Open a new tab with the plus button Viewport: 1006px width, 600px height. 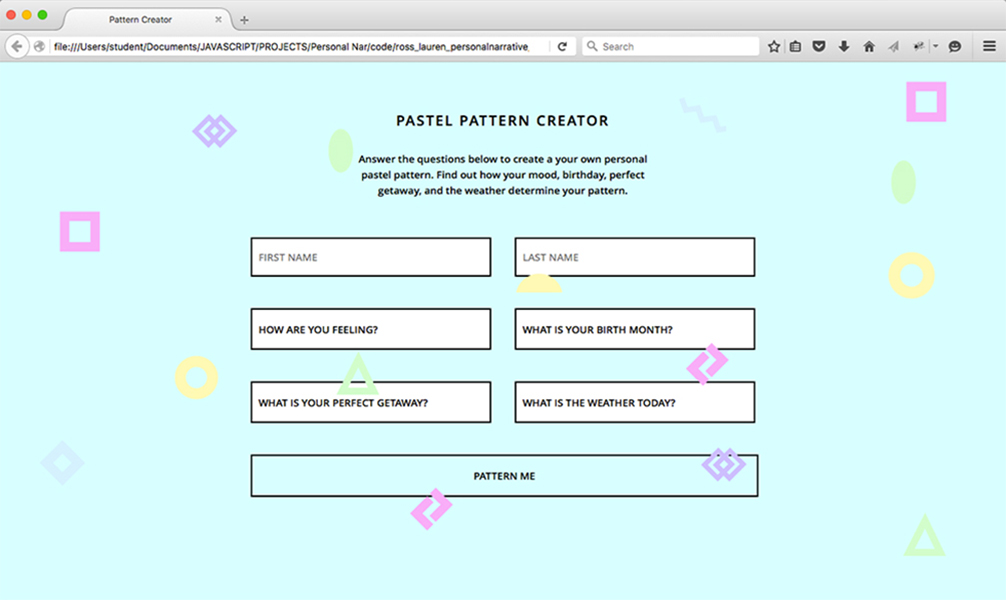(x=244, y=20)
